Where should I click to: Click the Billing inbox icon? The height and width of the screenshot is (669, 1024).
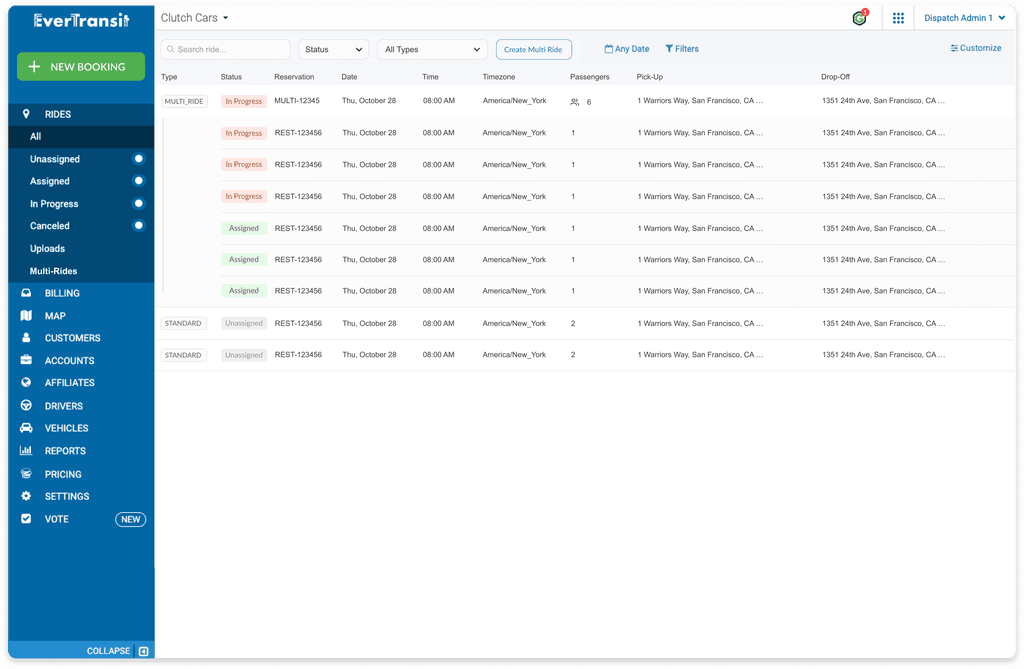point(26,293)
